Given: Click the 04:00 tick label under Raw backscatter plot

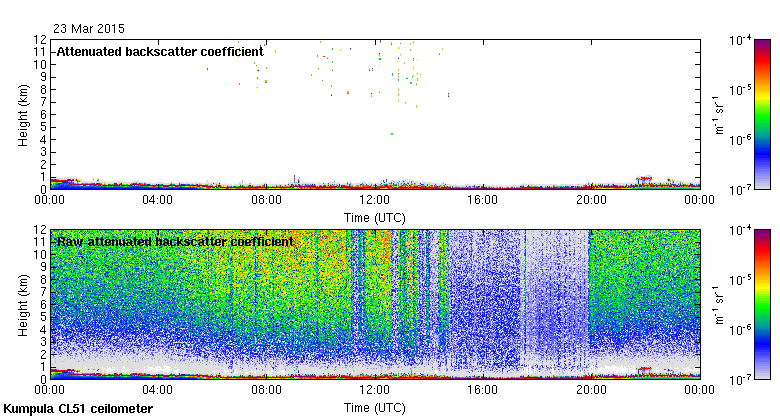Looking at the screenshot, I should 158,390.
